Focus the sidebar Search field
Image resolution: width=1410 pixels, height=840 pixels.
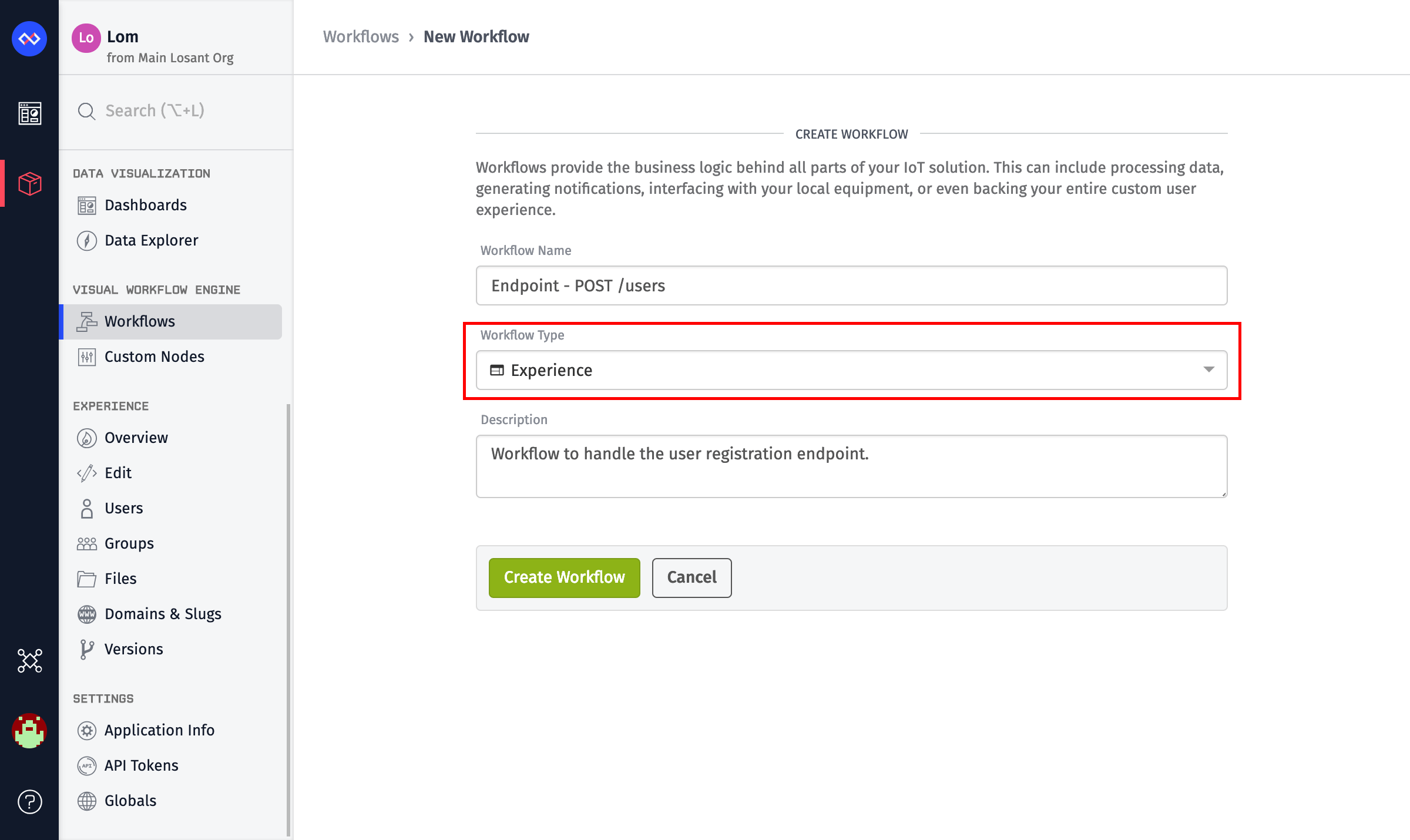[176, 111]
